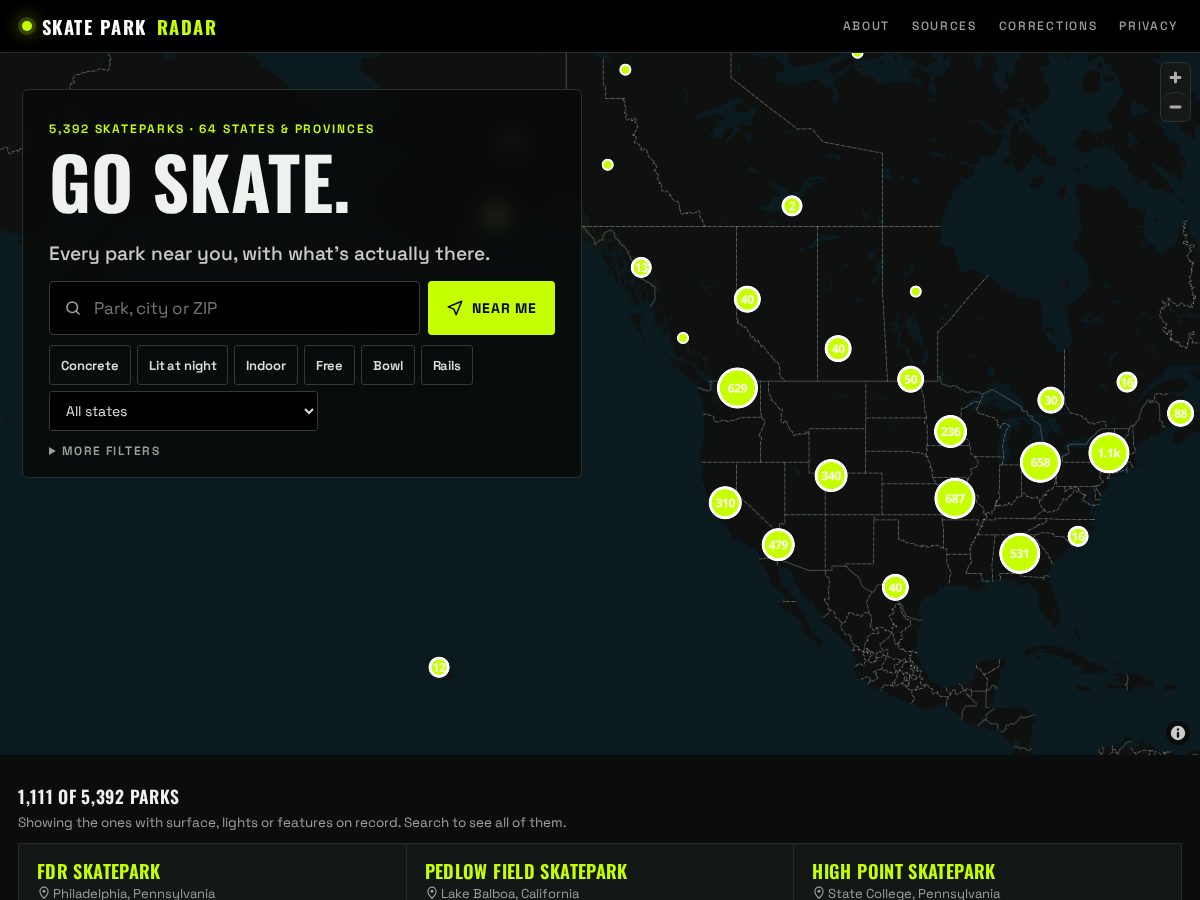Screen dimensions: 1200x900
Task: Open Pedlow Field Skatepark listing
Action: pyautogui.click(x=526, y=871)
